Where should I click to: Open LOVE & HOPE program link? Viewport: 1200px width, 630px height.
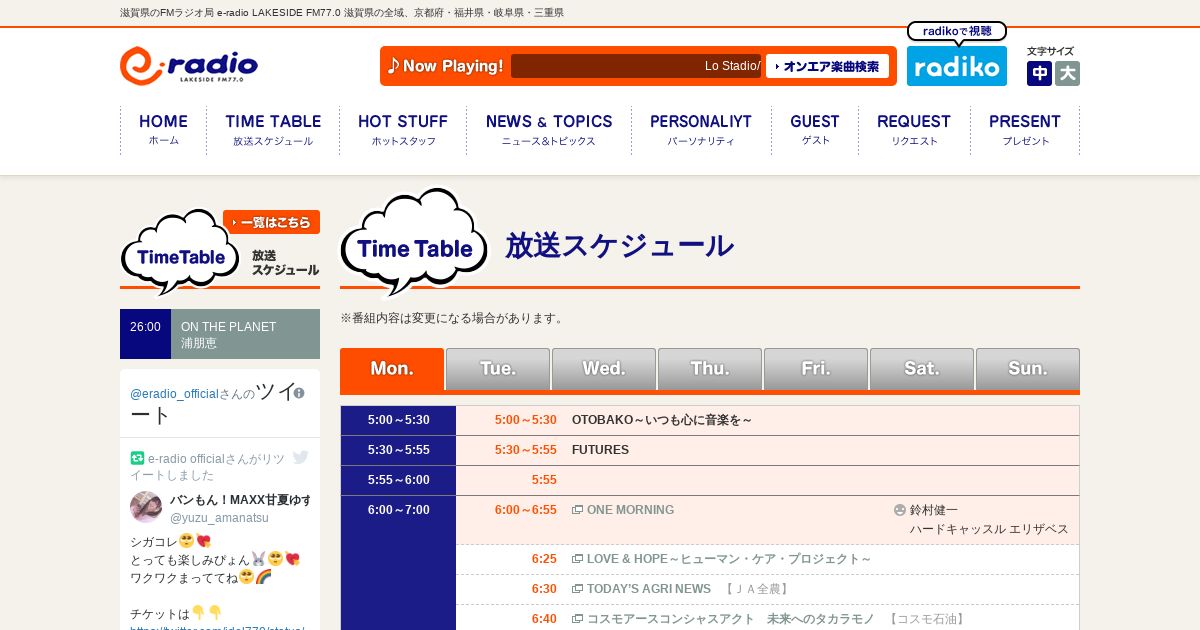[x=729, y=559]
